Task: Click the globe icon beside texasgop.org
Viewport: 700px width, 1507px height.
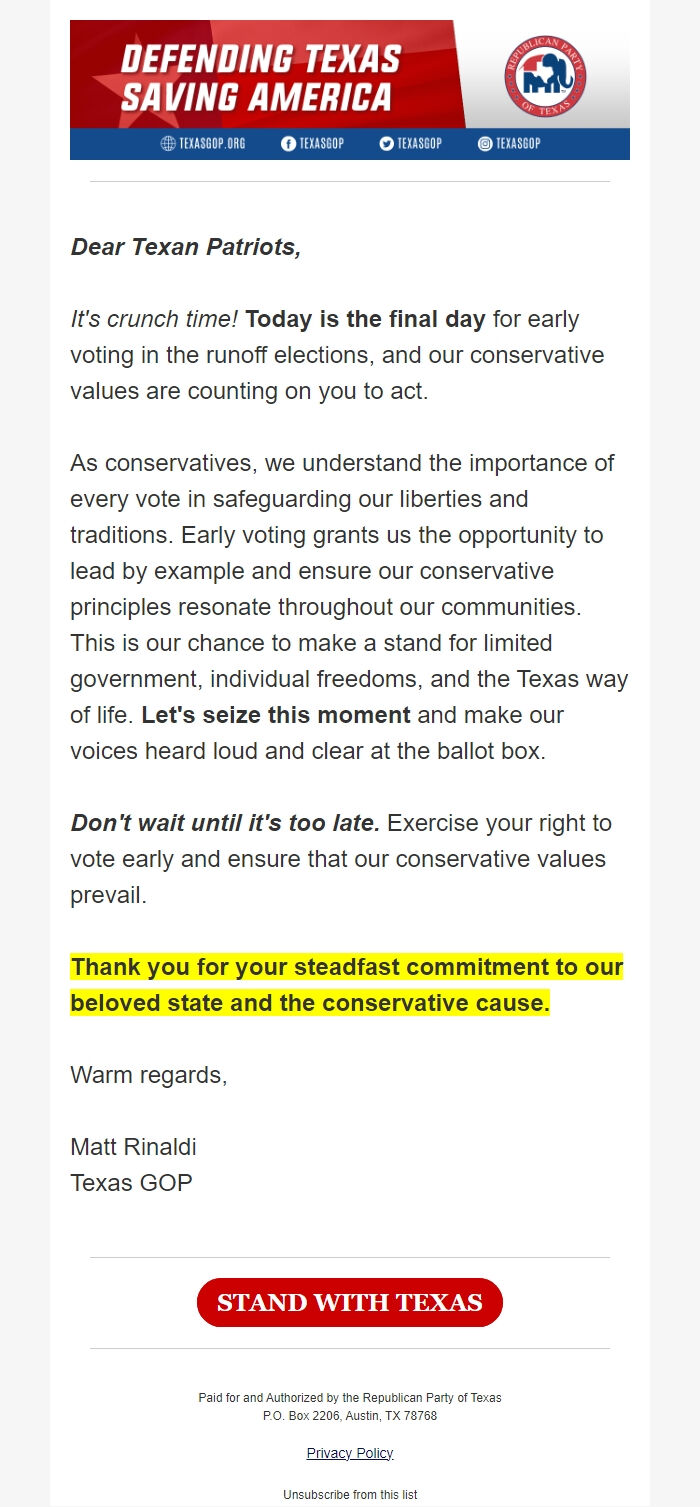Action: tap(168, 144)
